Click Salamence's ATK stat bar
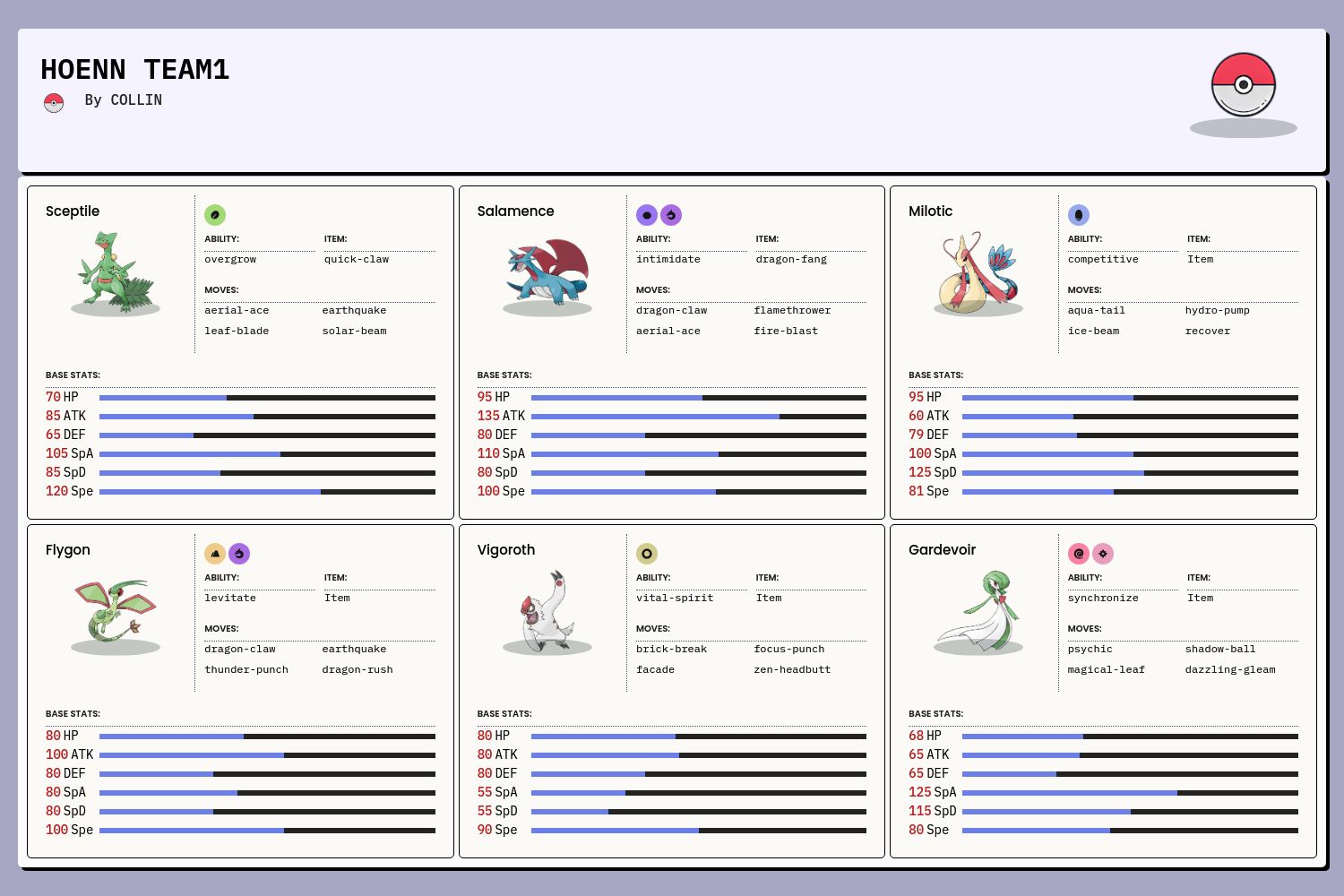Image resolution: width=1344 pixels, height=896 pixels. (698, 417)
